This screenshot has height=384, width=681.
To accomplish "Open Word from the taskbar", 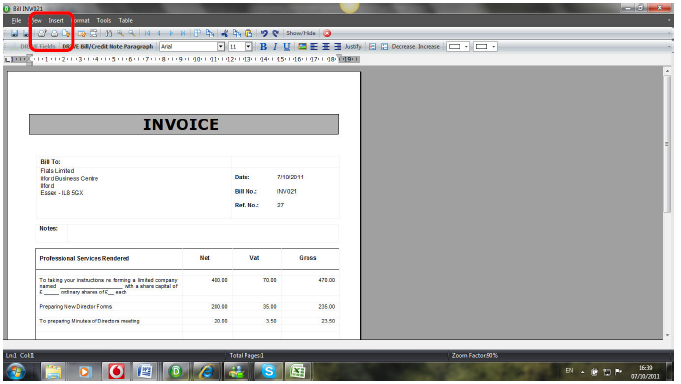I will click(145, 371).
